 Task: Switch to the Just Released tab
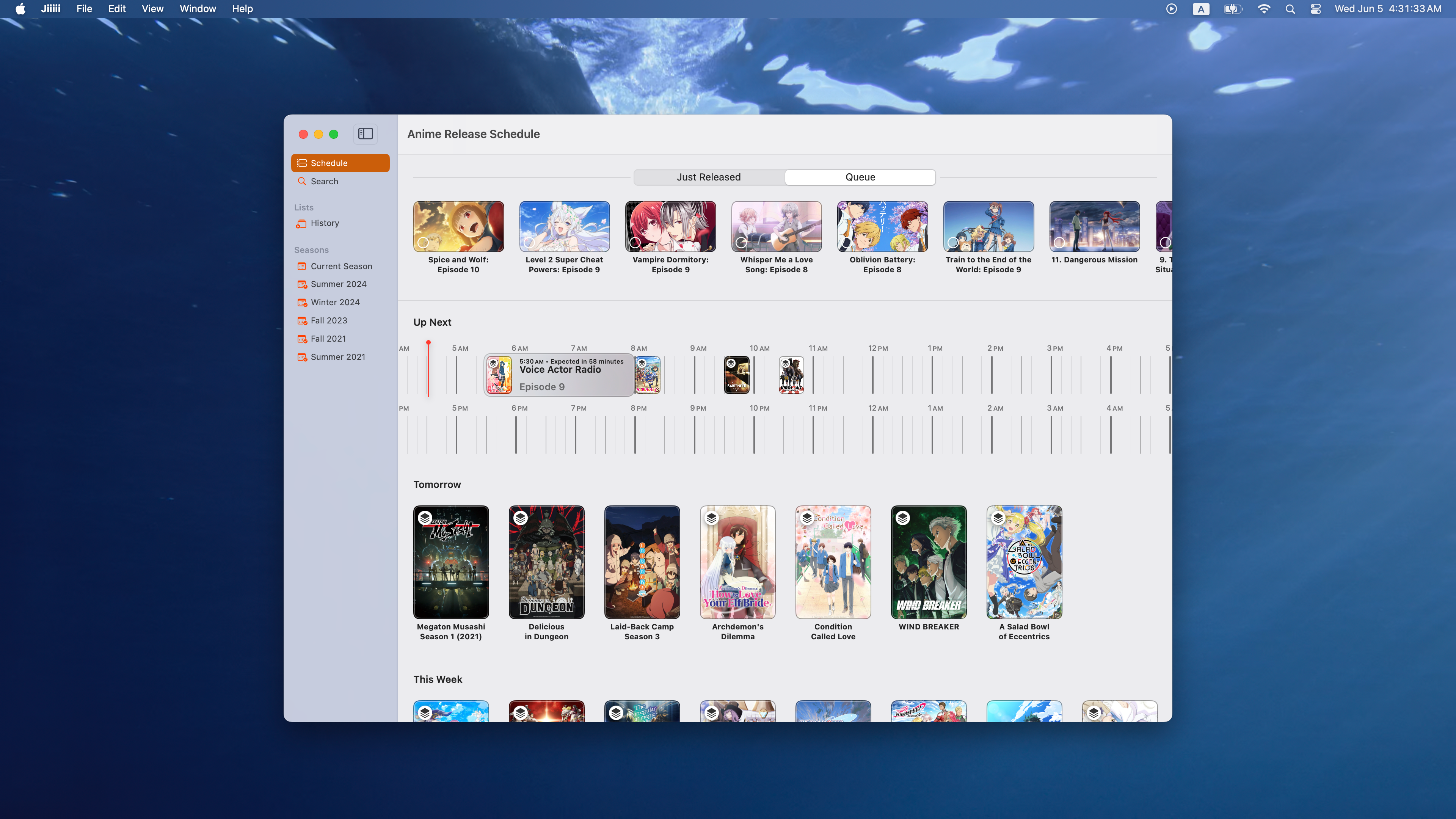708,177
